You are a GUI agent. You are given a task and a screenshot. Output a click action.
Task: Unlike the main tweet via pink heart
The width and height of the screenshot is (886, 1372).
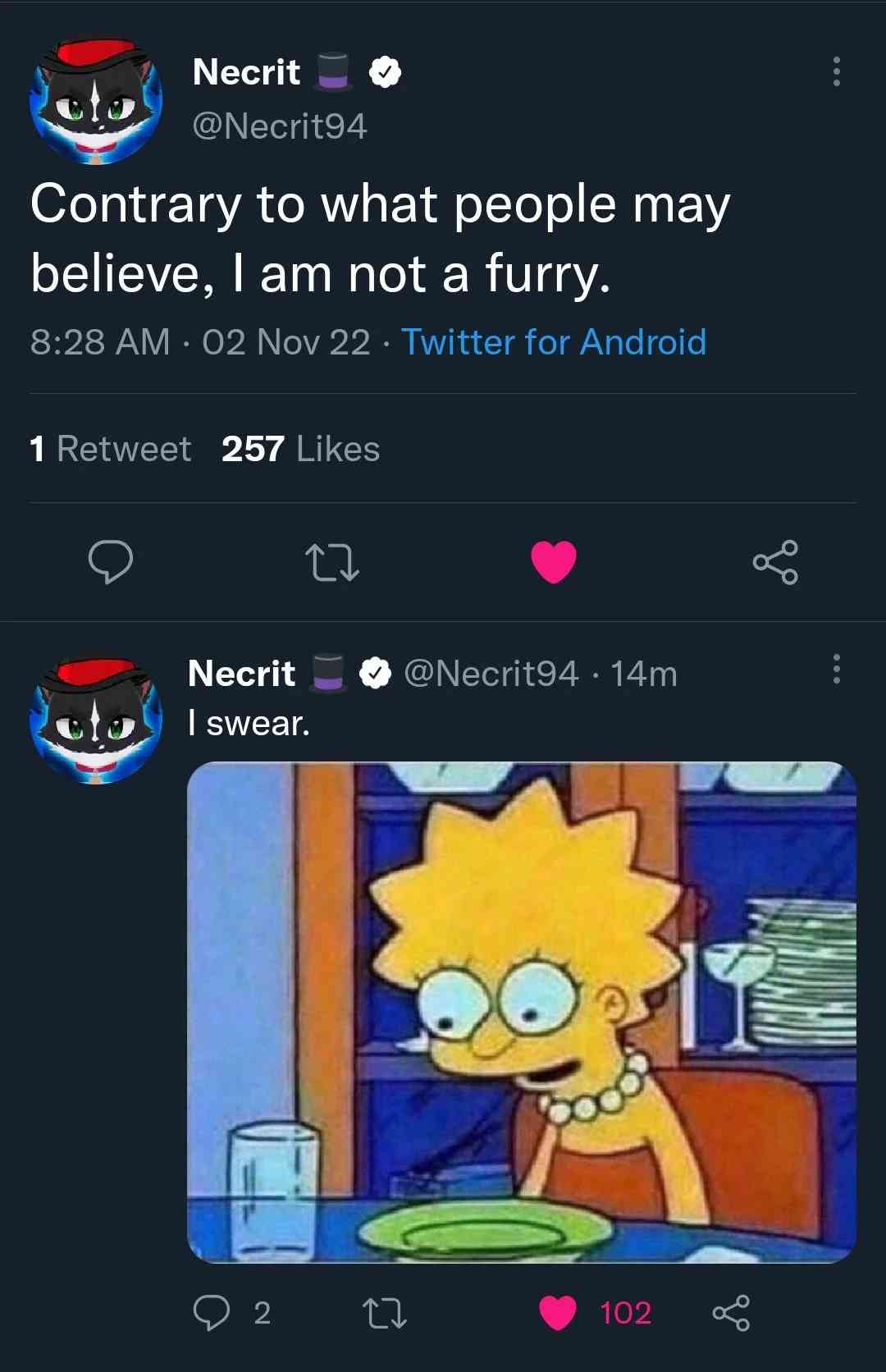tap(554, 562)
